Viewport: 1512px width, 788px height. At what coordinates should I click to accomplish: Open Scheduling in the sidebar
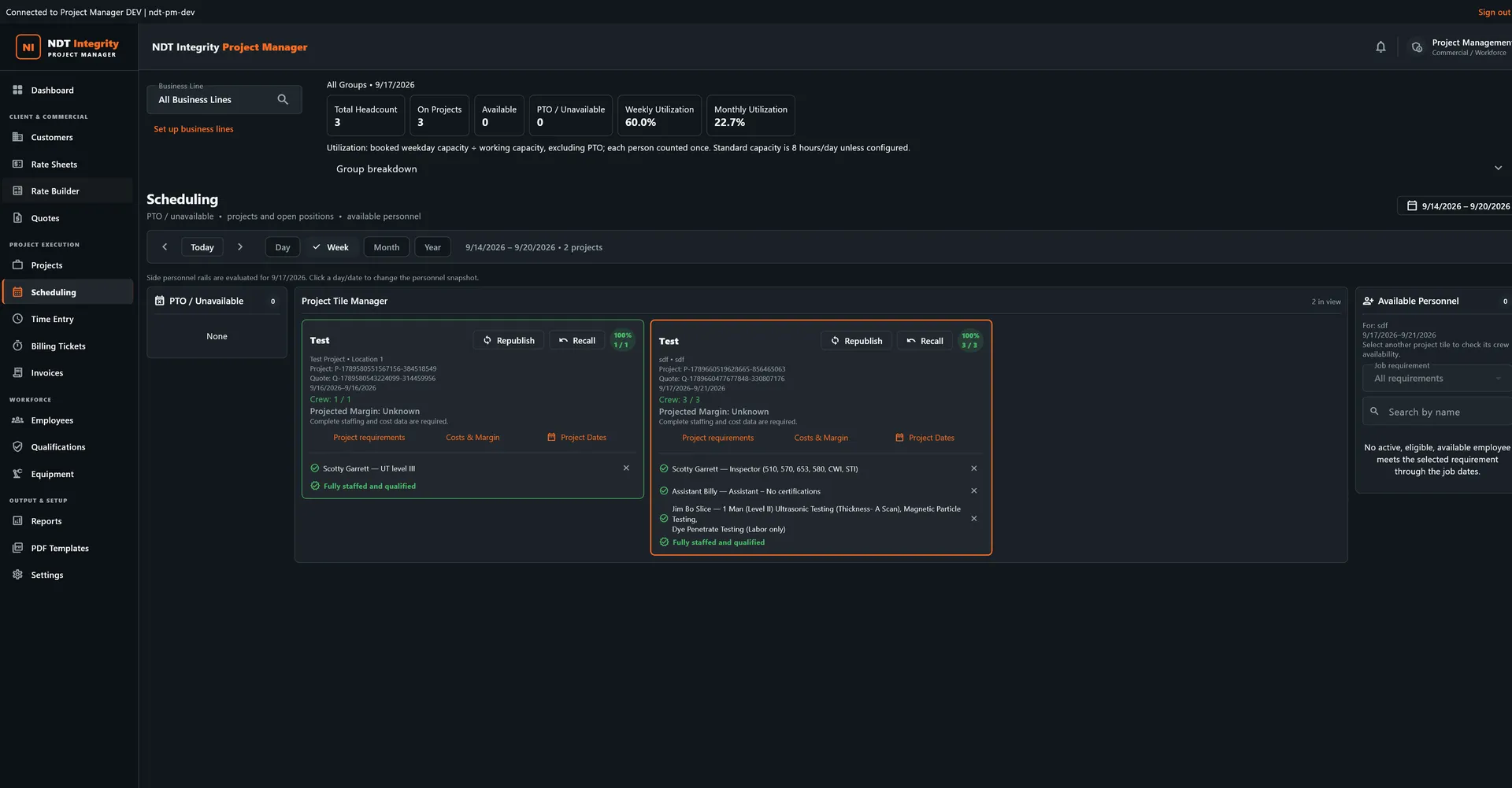coord(68,292)
